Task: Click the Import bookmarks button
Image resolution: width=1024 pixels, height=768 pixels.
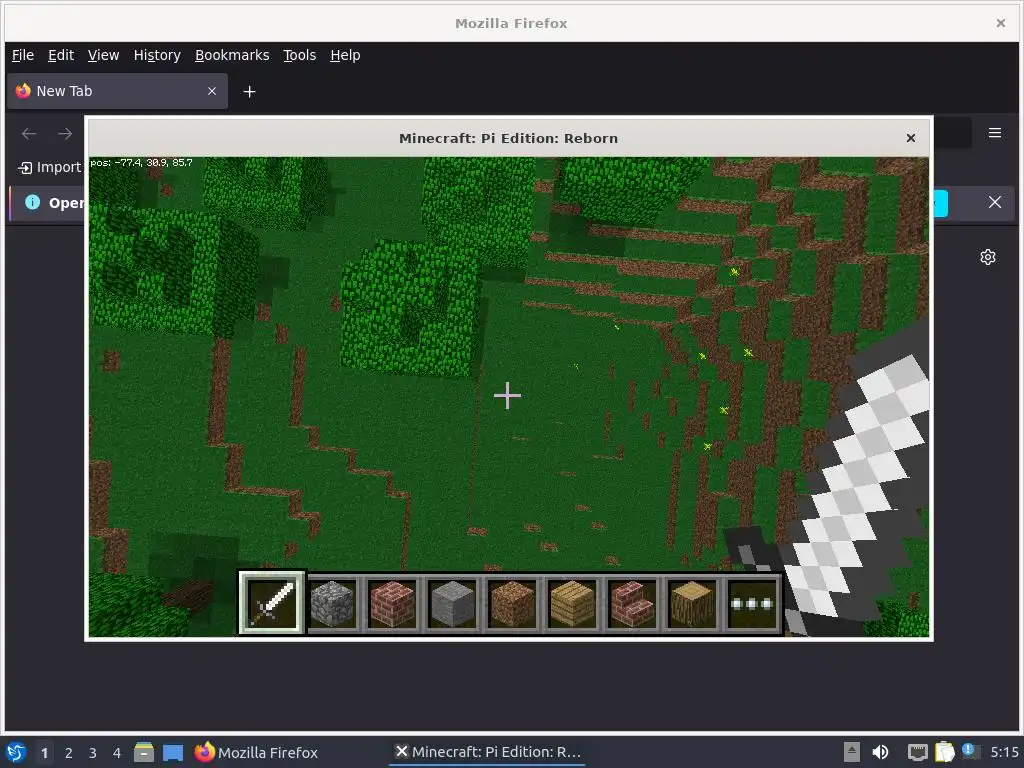Action: pyautogui.click(x=50, y=167)
